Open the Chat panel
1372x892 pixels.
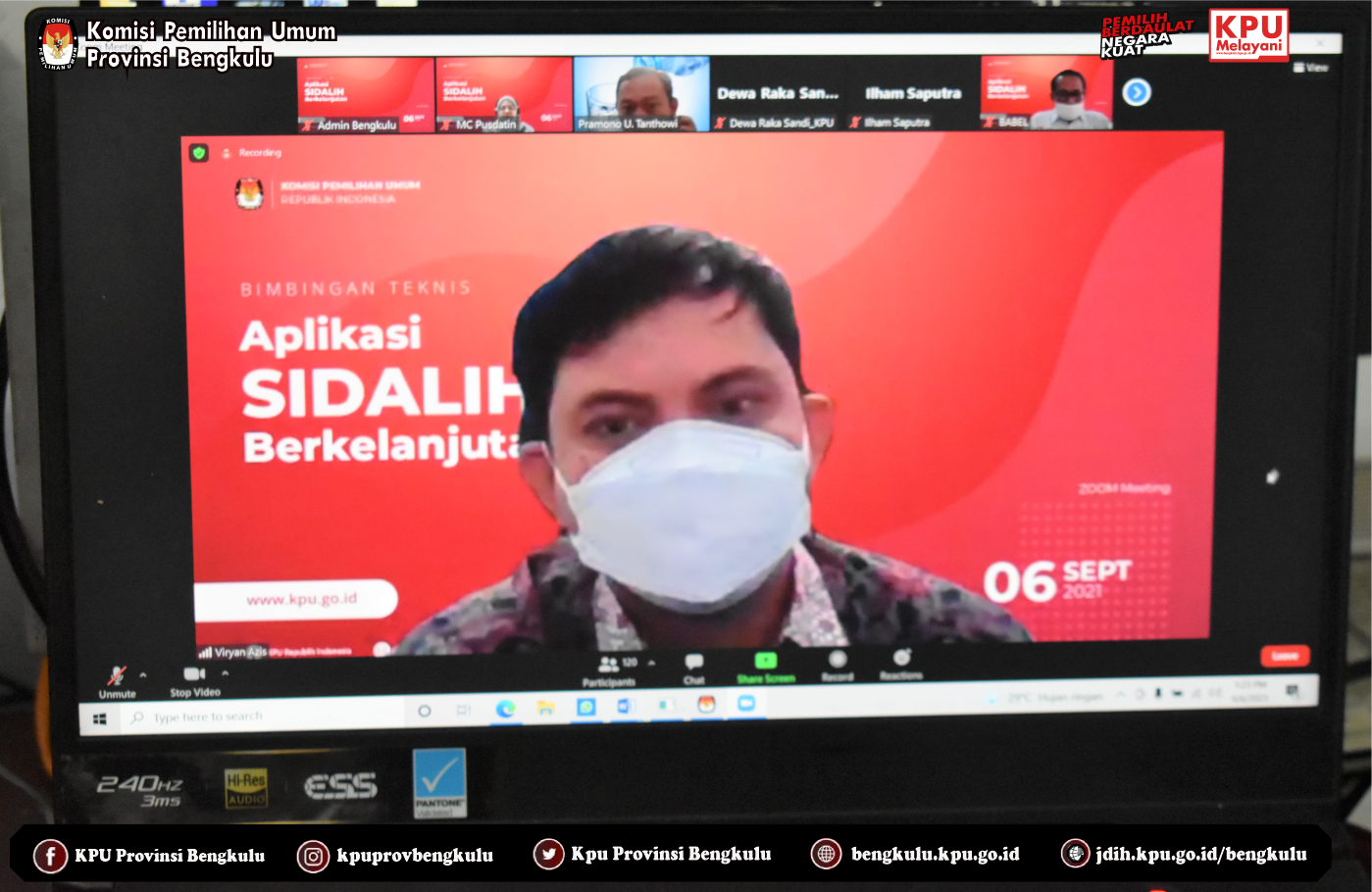[694, 663]
